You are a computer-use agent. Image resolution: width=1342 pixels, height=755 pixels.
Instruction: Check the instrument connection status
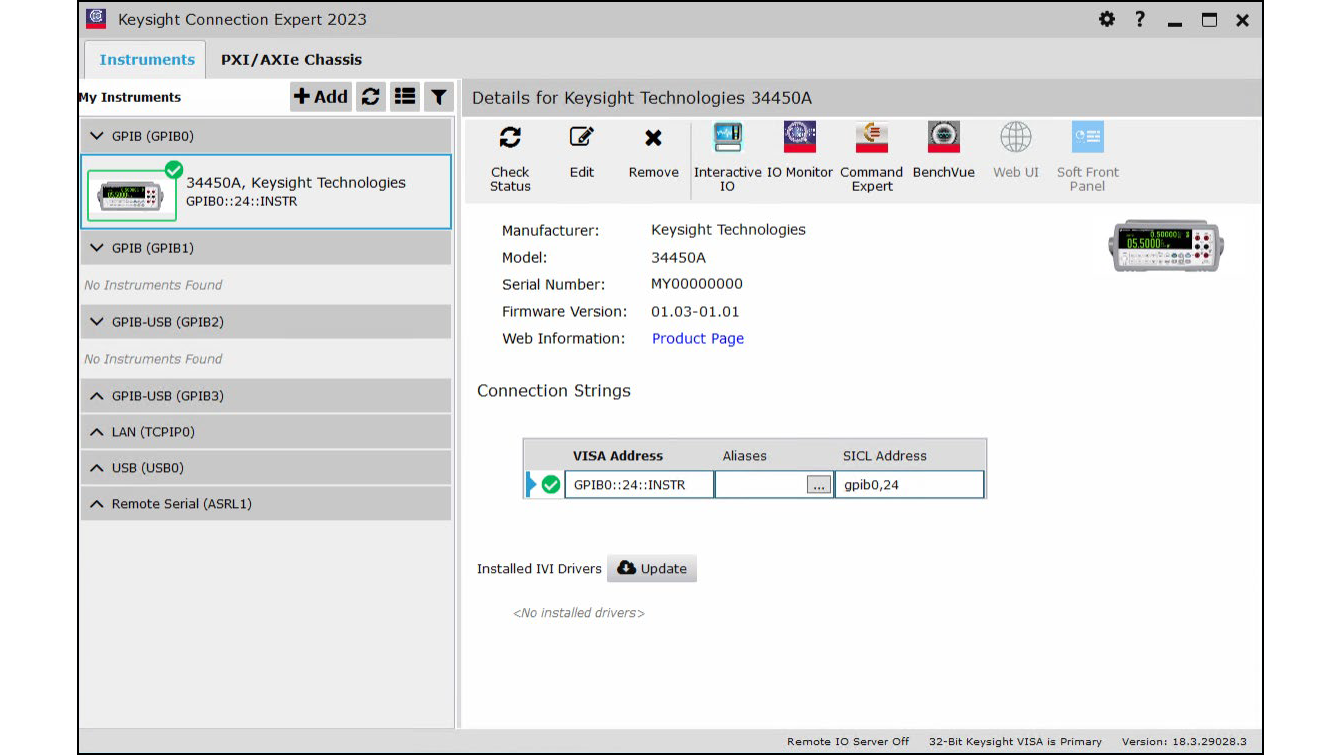[510, 152]
